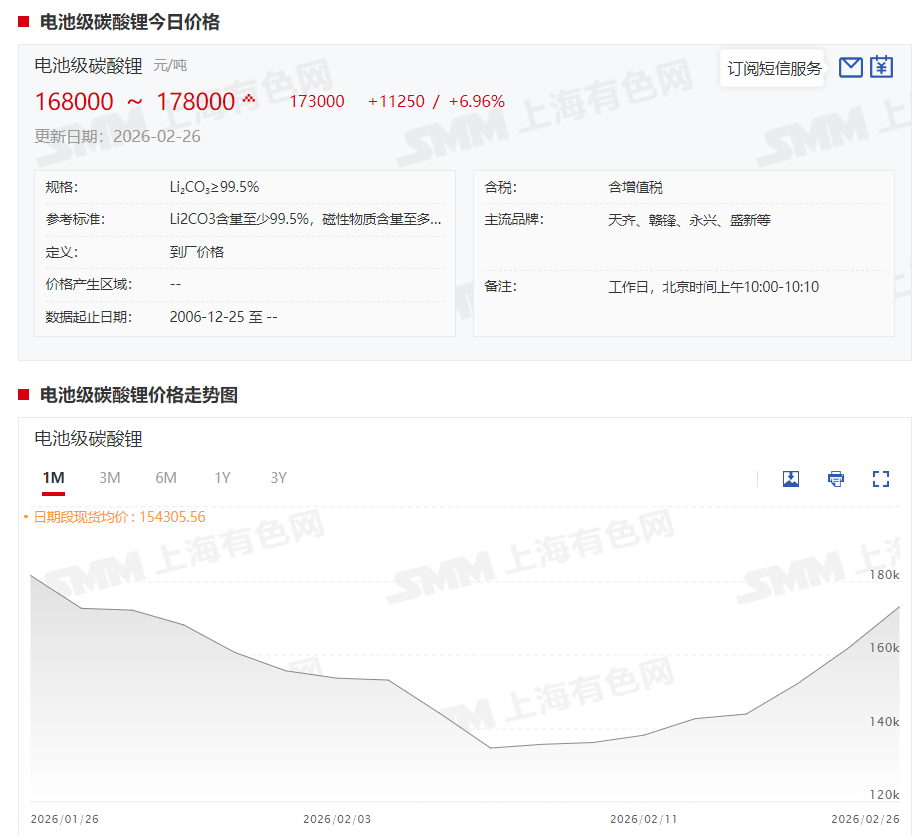Expand the chart to fullscreen
The width and height of the screenshot is (921, 835).
coord(881,479)
